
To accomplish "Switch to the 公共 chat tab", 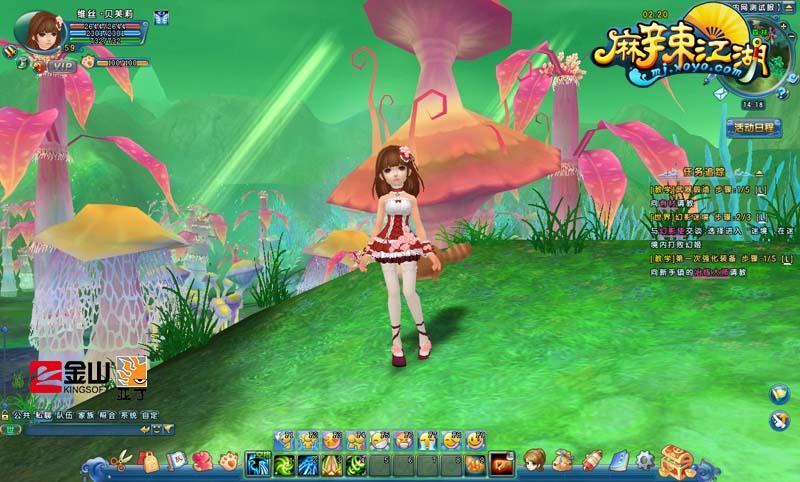I will pos(21,415).
